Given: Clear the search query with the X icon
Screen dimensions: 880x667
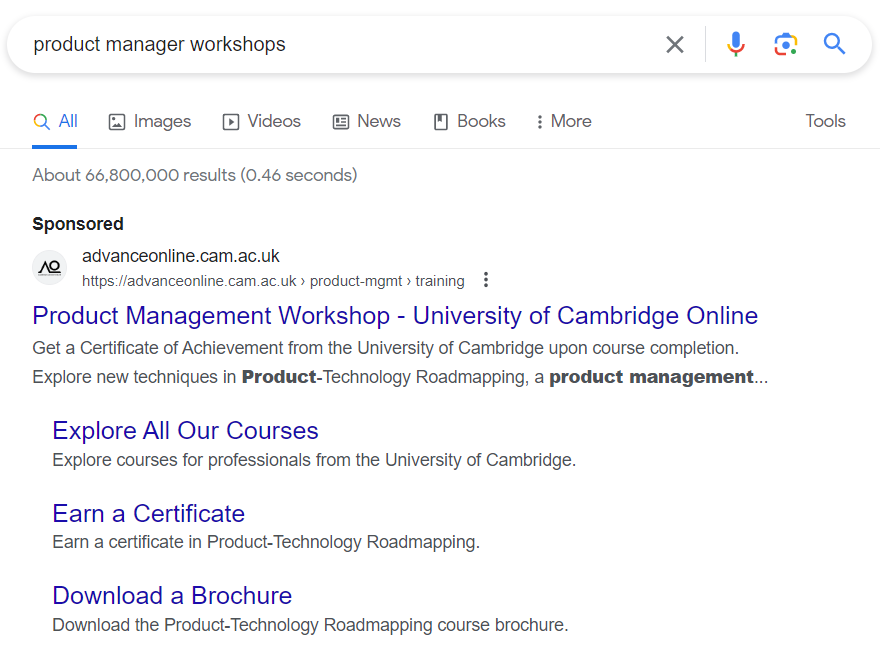Looking at the screenshot, I should point(675,44).
